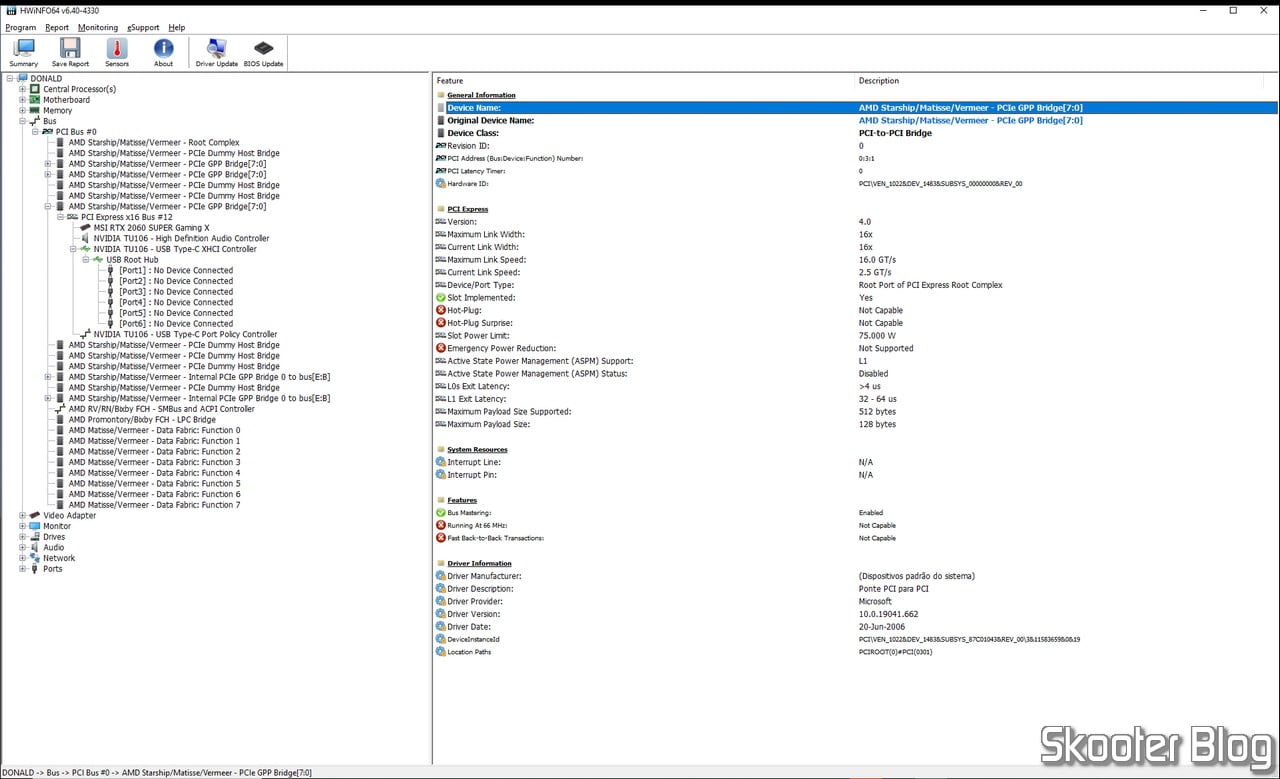
Task: Expand the Central Processor(s) node
Action: coord(23,89)
